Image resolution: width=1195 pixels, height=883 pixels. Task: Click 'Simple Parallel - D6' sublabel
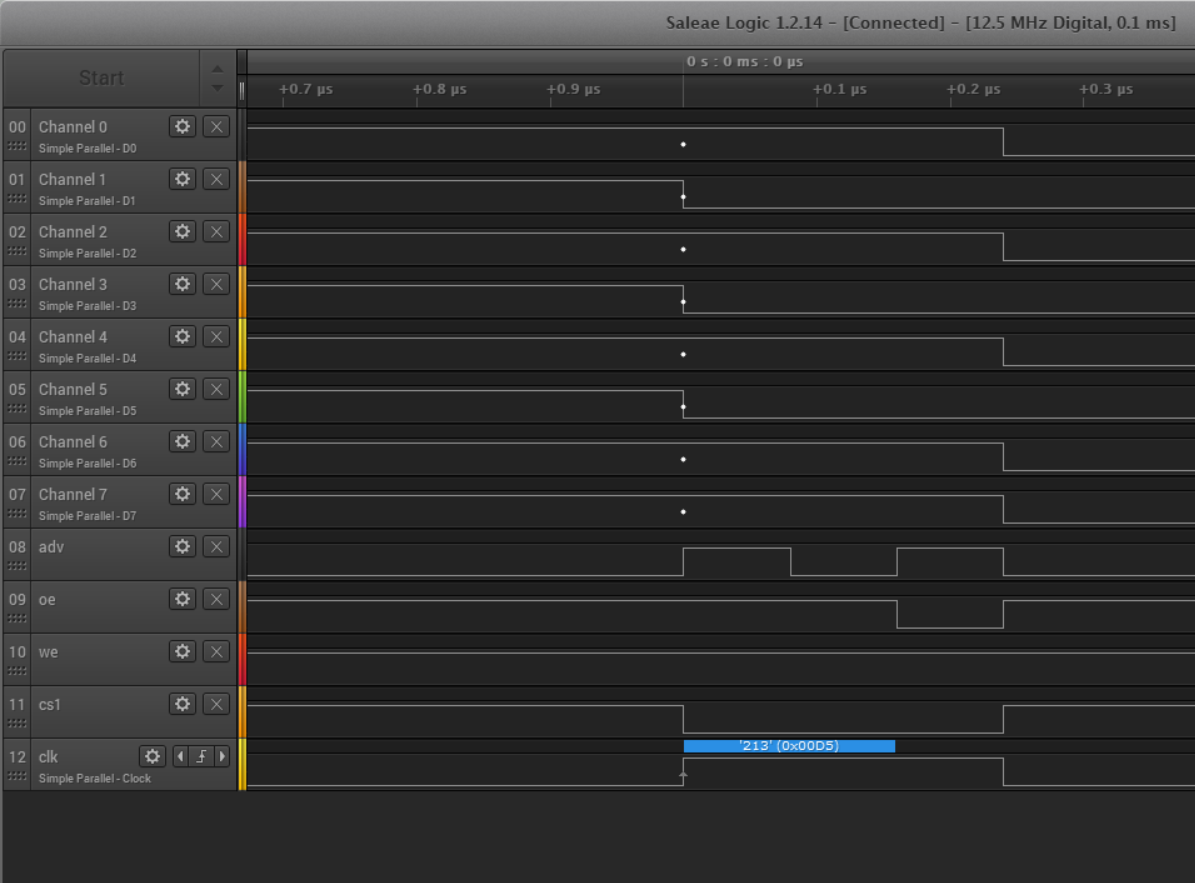click(x=88, y=464)
